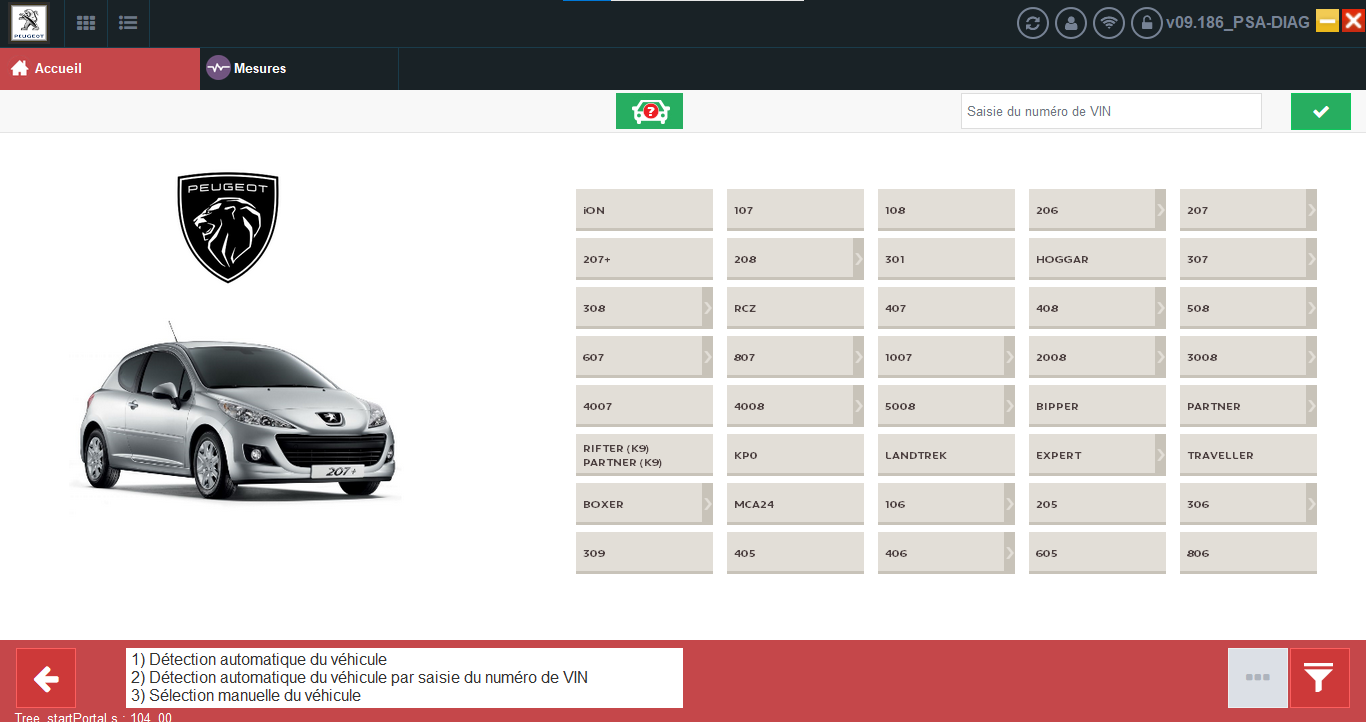Expand the 3008 model chevron
Image resolution: width=1366 pixels, height=722 pixels.
tap(1311, 357)
